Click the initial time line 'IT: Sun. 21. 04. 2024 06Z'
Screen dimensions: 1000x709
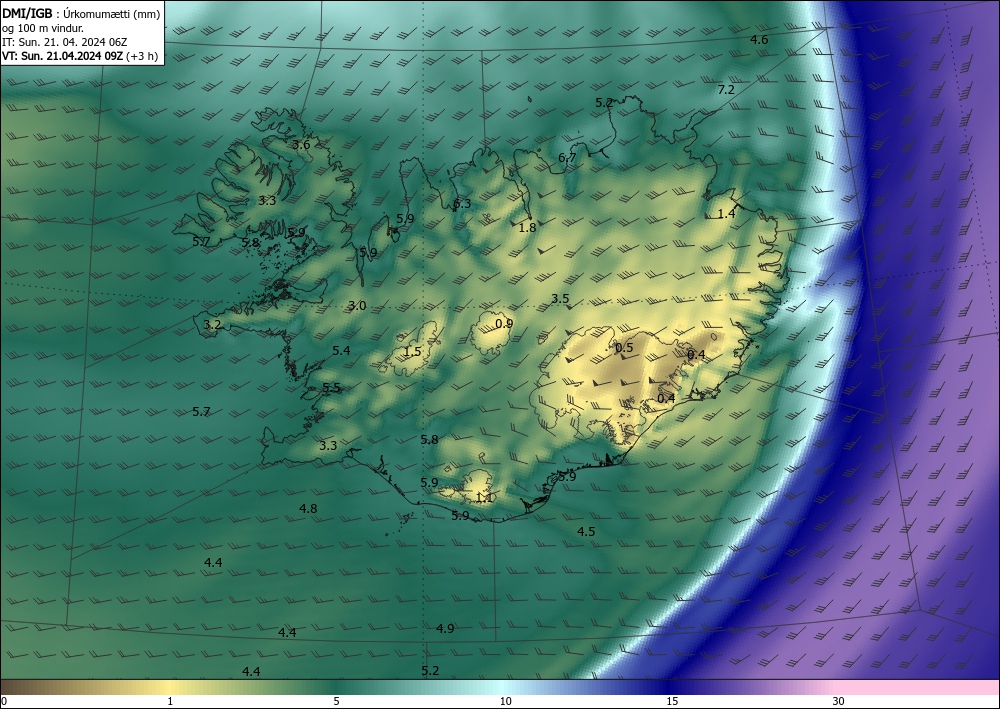pyautogui.click(x=64, y=42)
